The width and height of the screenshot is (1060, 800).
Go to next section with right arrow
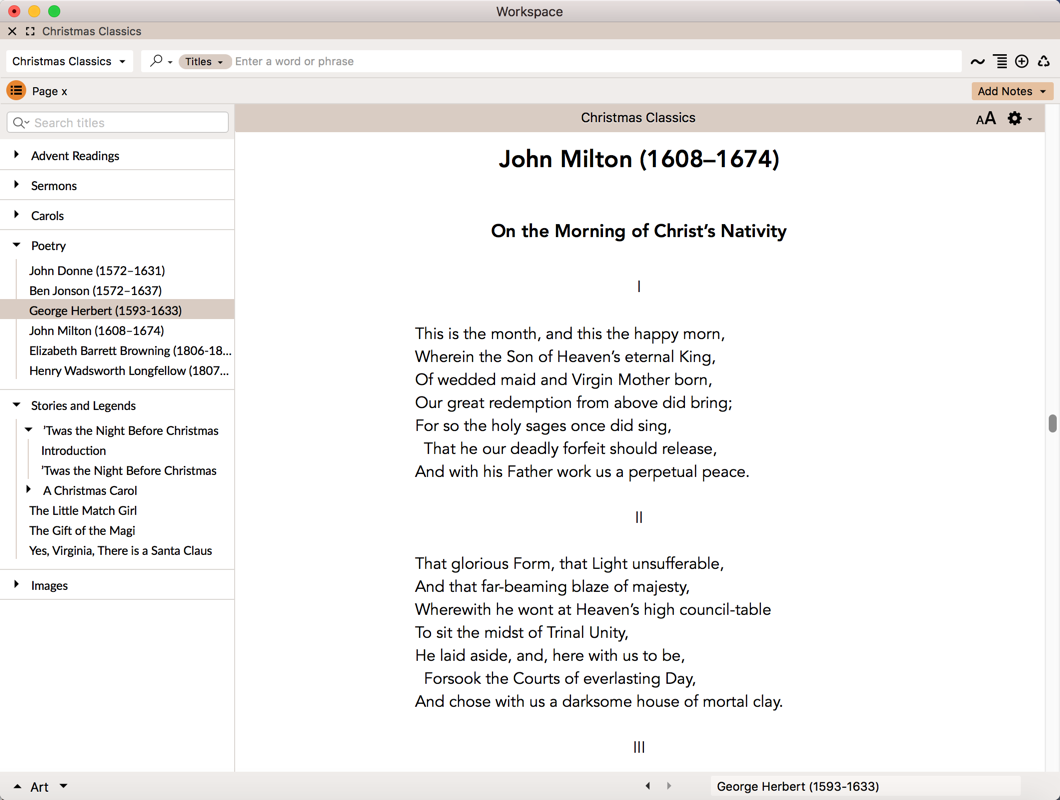point(669,786)
